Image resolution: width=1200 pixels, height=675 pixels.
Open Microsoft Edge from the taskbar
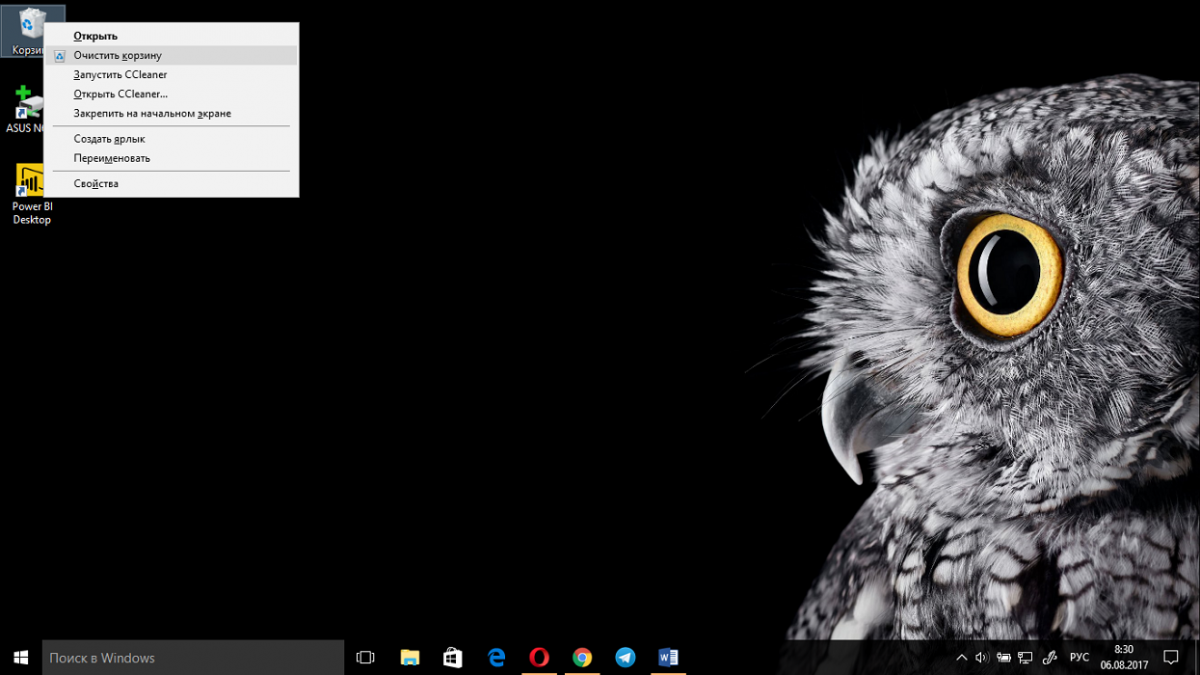[x=496, y=657]
